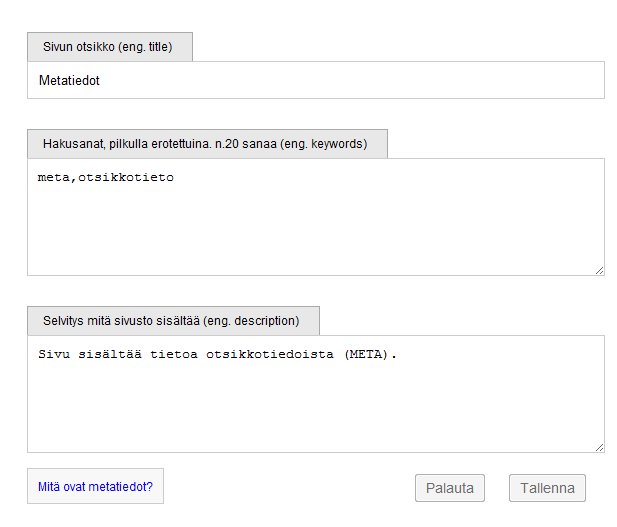Select the 'Sivun otsikko (eng. title)' label
Viewport: 617px width, 527px height.
(x=109, y=47)
